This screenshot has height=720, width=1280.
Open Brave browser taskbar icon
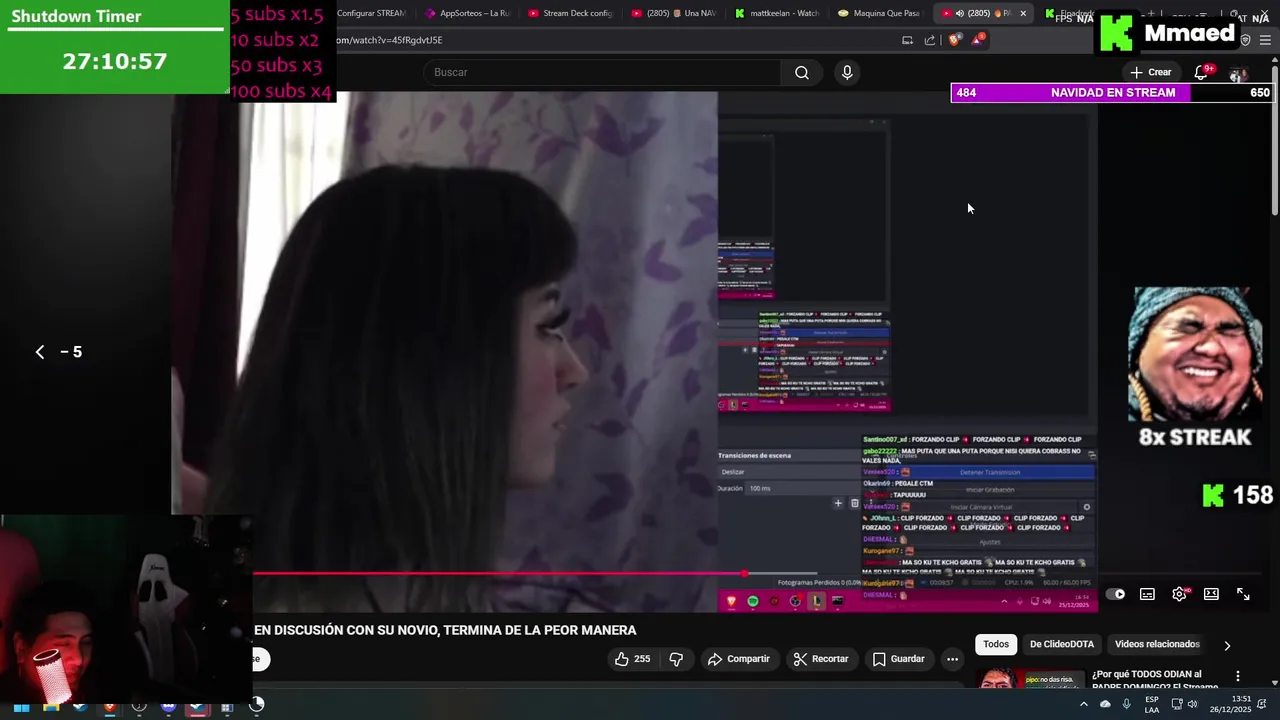click(109, 707)
